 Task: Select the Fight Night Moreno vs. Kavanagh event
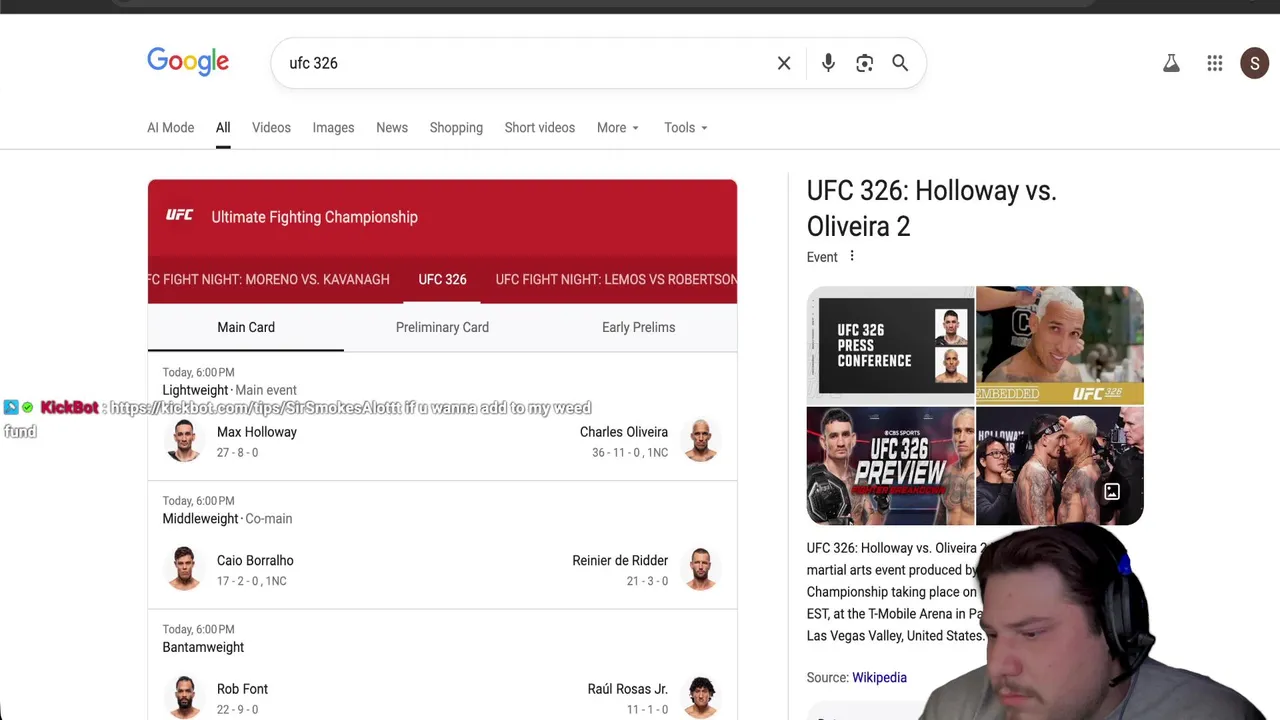click(269, 279)
